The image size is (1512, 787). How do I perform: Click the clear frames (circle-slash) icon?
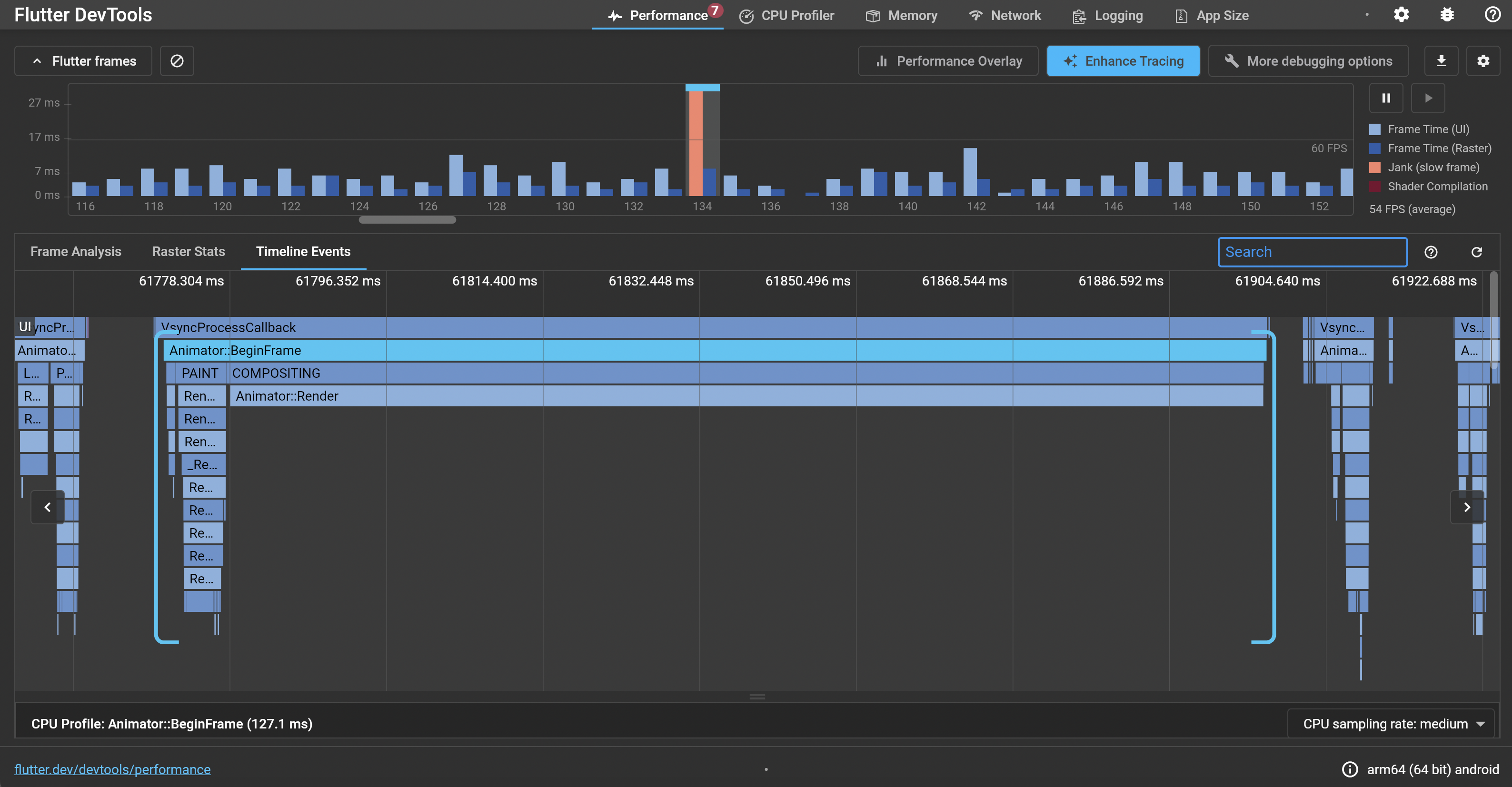coord(177,61)
